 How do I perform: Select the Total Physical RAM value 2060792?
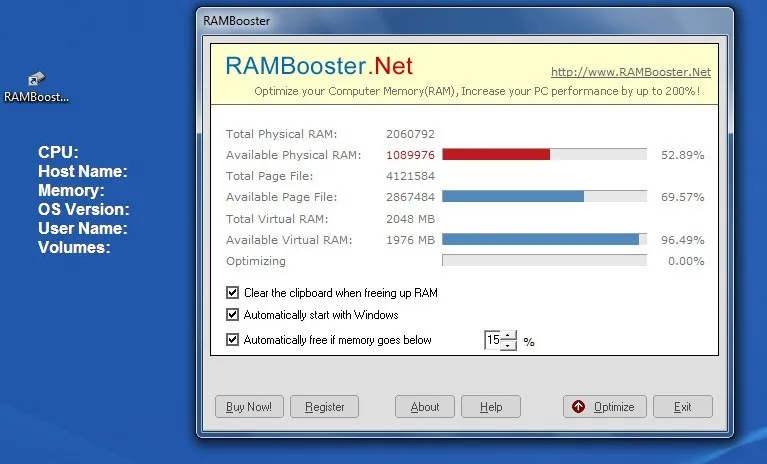coord(410,134)
